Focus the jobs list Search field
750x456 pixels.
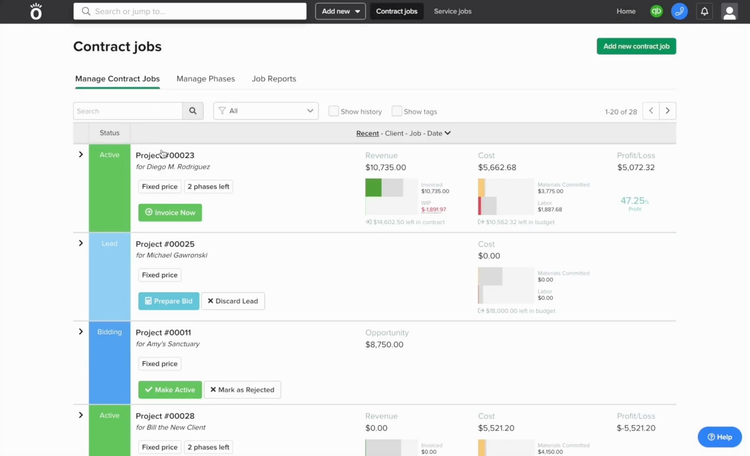(x=128, y=111)
